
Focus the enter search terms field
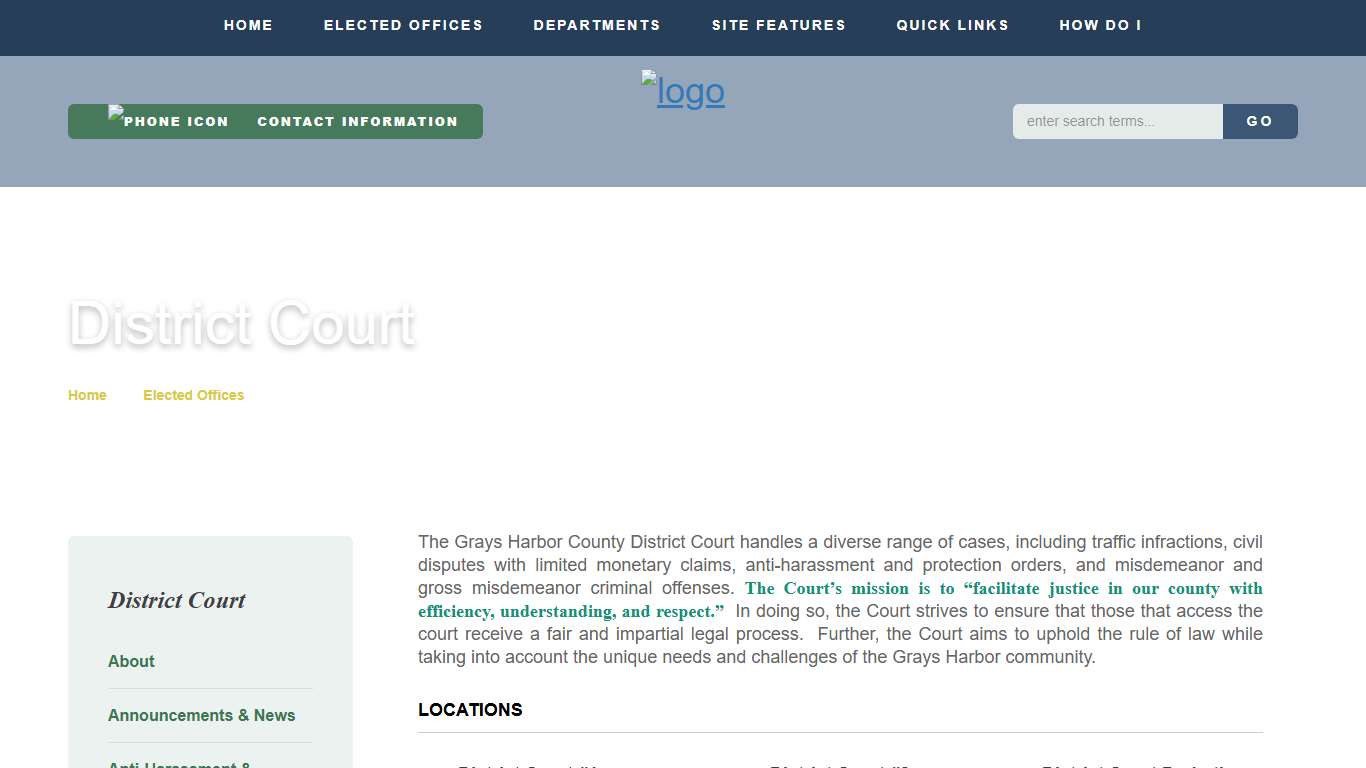click(x=1117, y=121)
